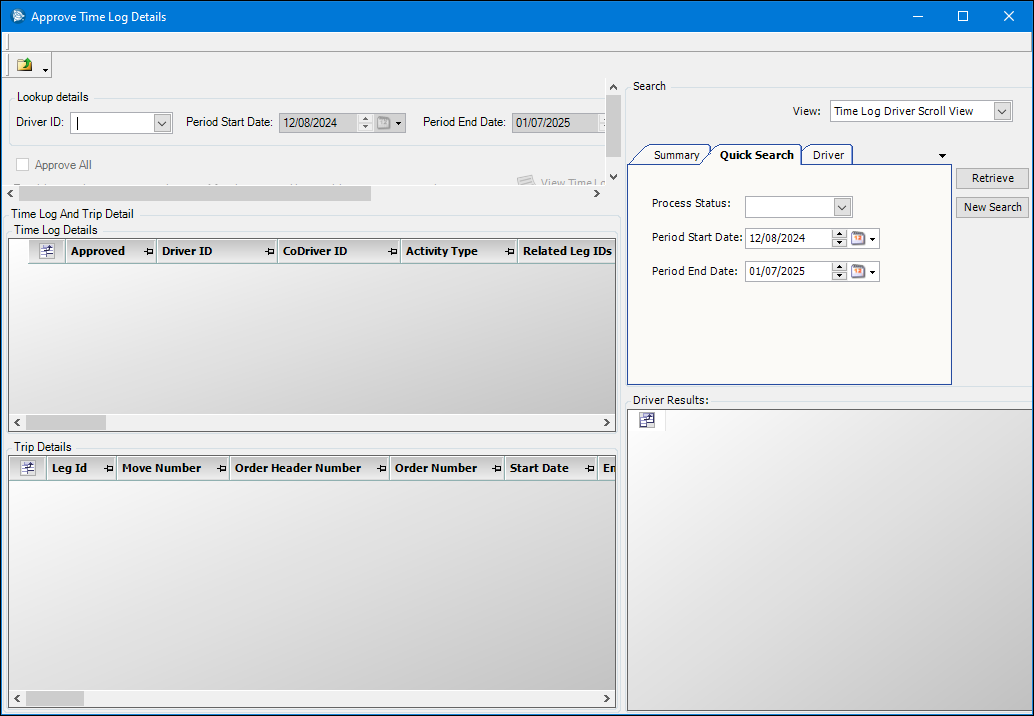This screenshot has height=716, width=1034.
Task: Increment search Period Start Date spinner up
Action: point(839,234)
